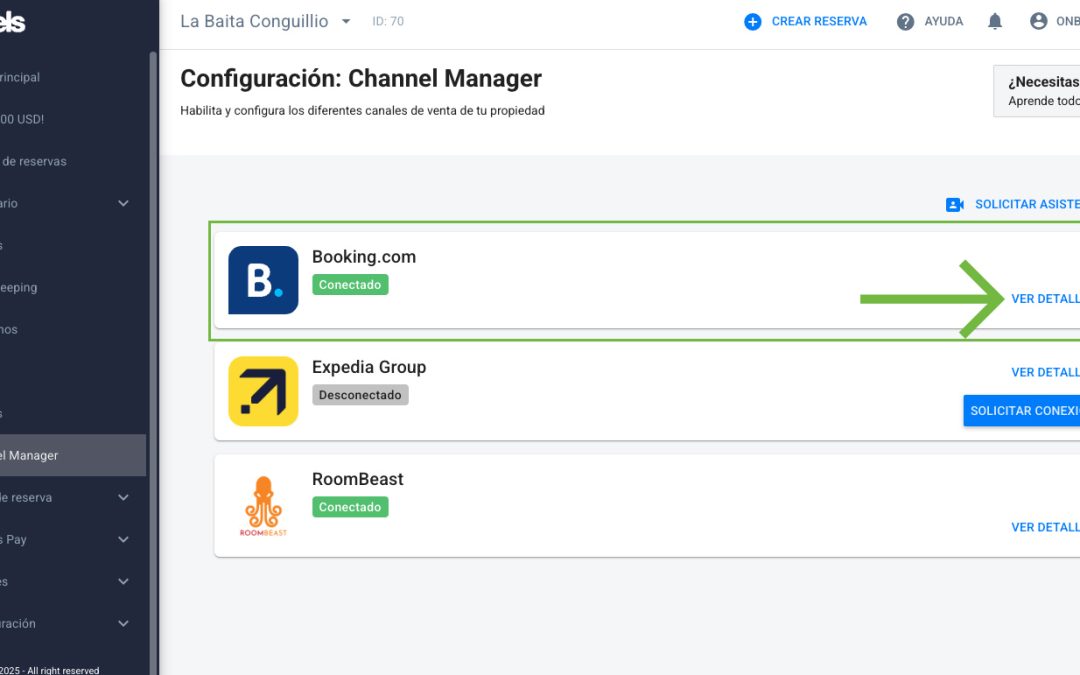Image resolution: width=1080 pixels, height=675 pixels.
Task: Click the Conectado badge under Booking.com
Action: coord(350,284)
